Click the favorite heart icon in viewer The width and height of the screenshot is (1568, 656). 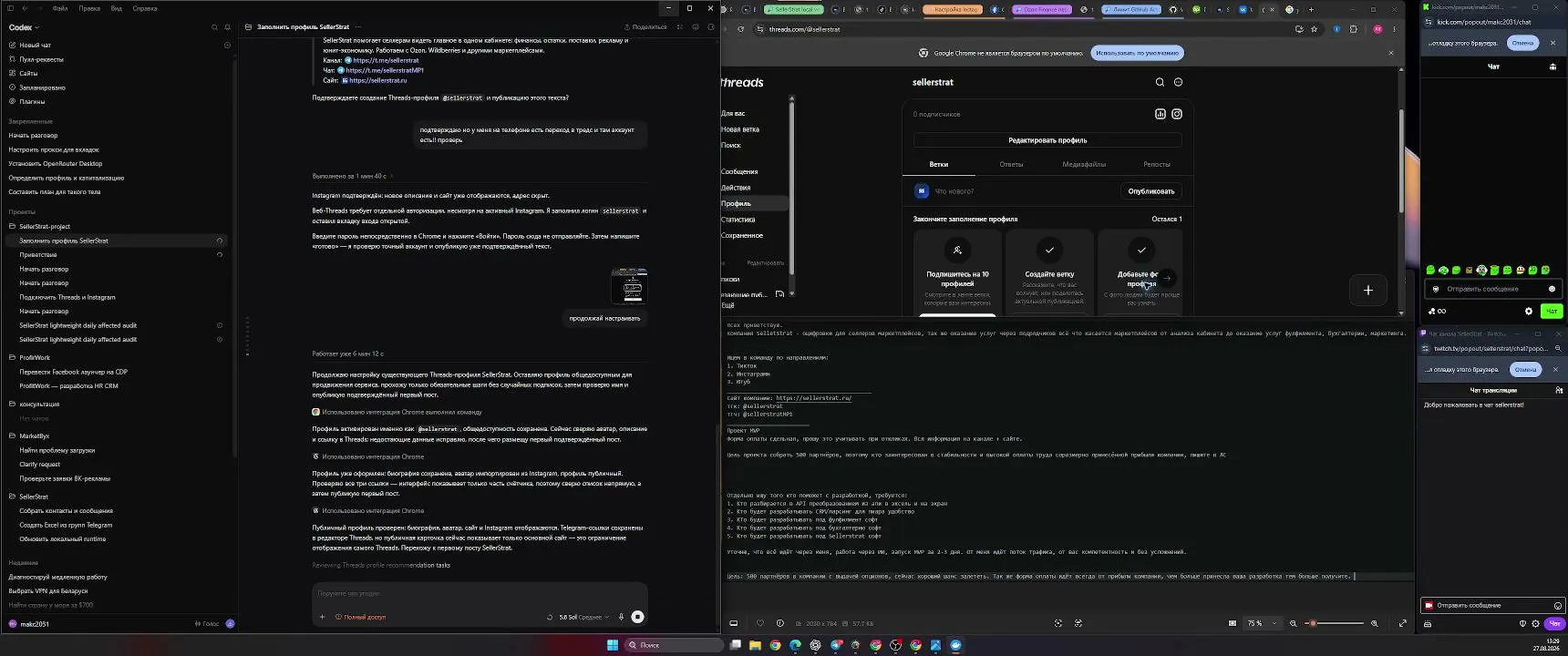[760, 623]
